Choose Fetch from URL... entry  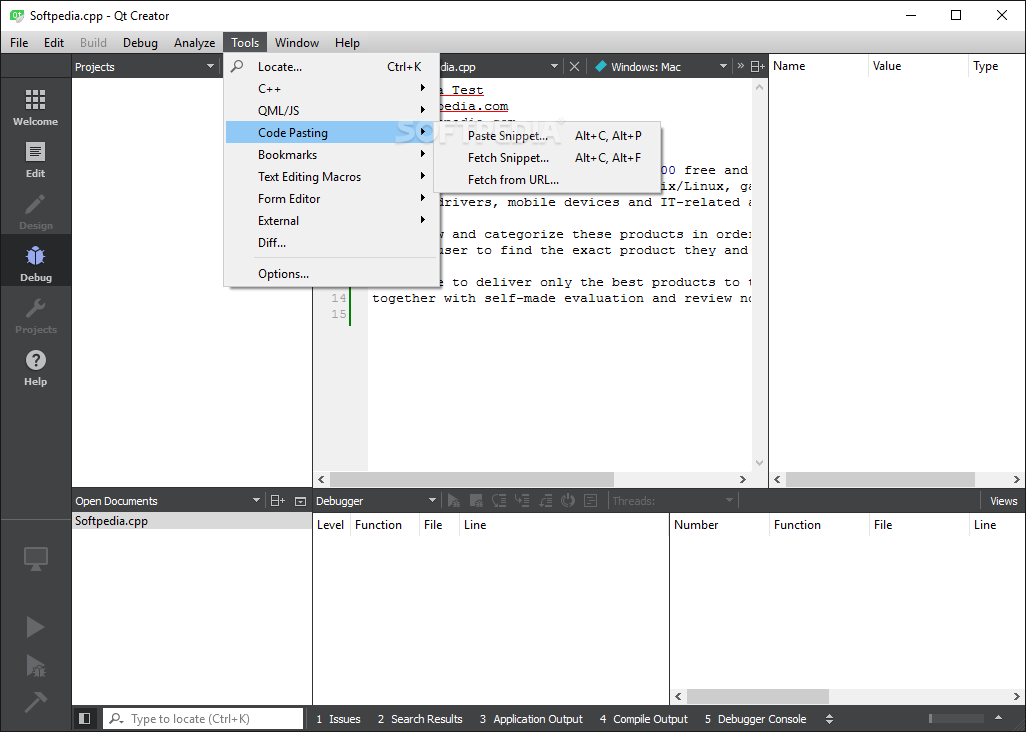[547, 179]
